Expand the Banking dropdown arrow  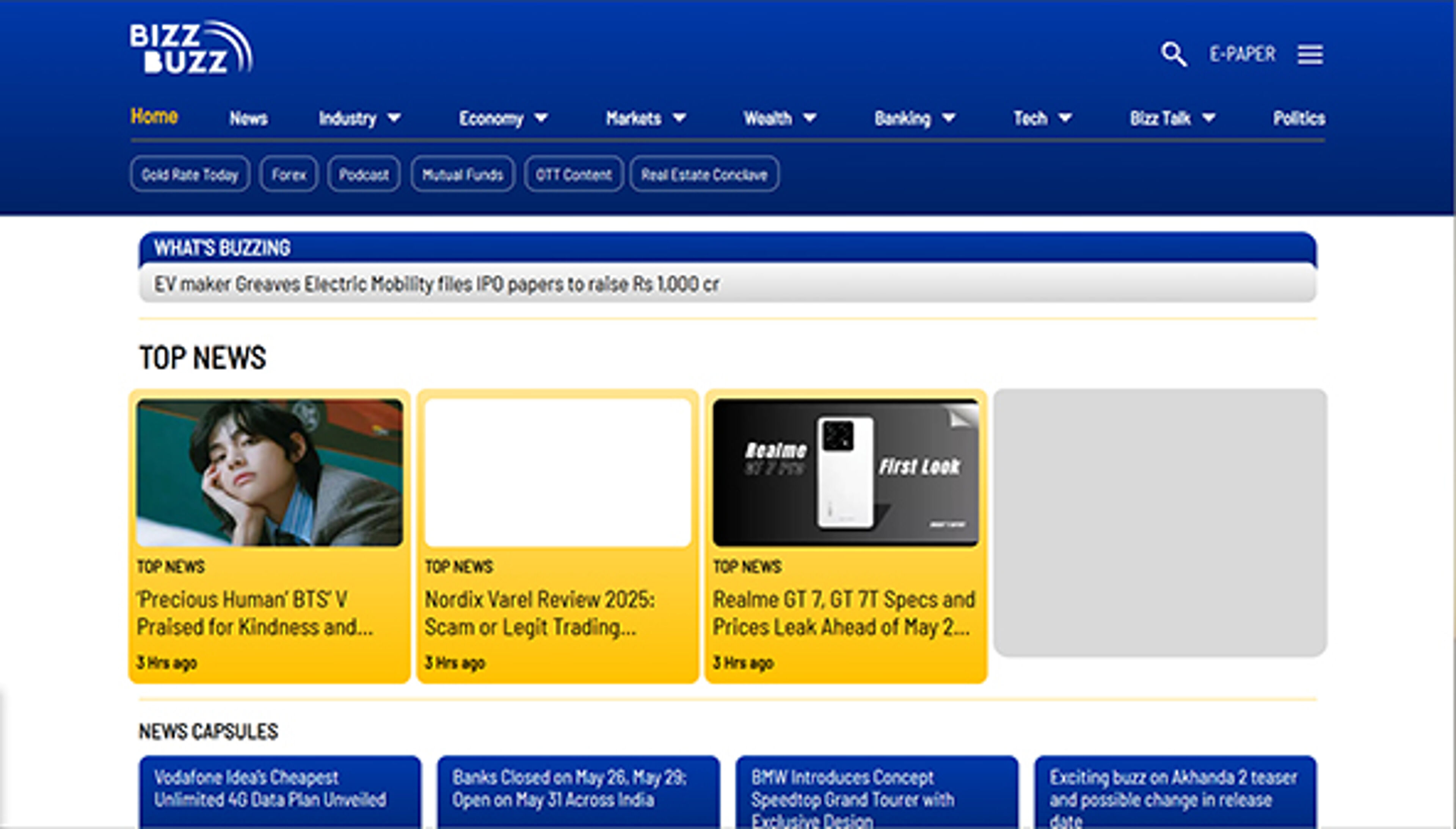click(x=948, y=118)
